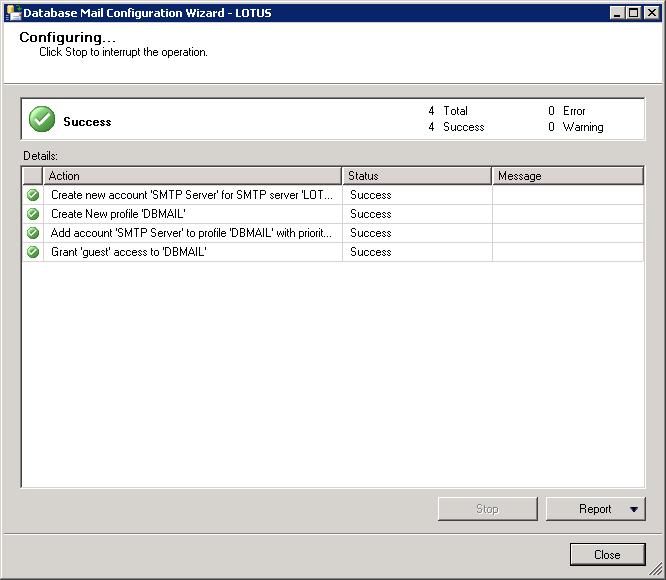Open the Report dropdown arrow
This screenshot has width=666, height=580.
tap(634, 509)
